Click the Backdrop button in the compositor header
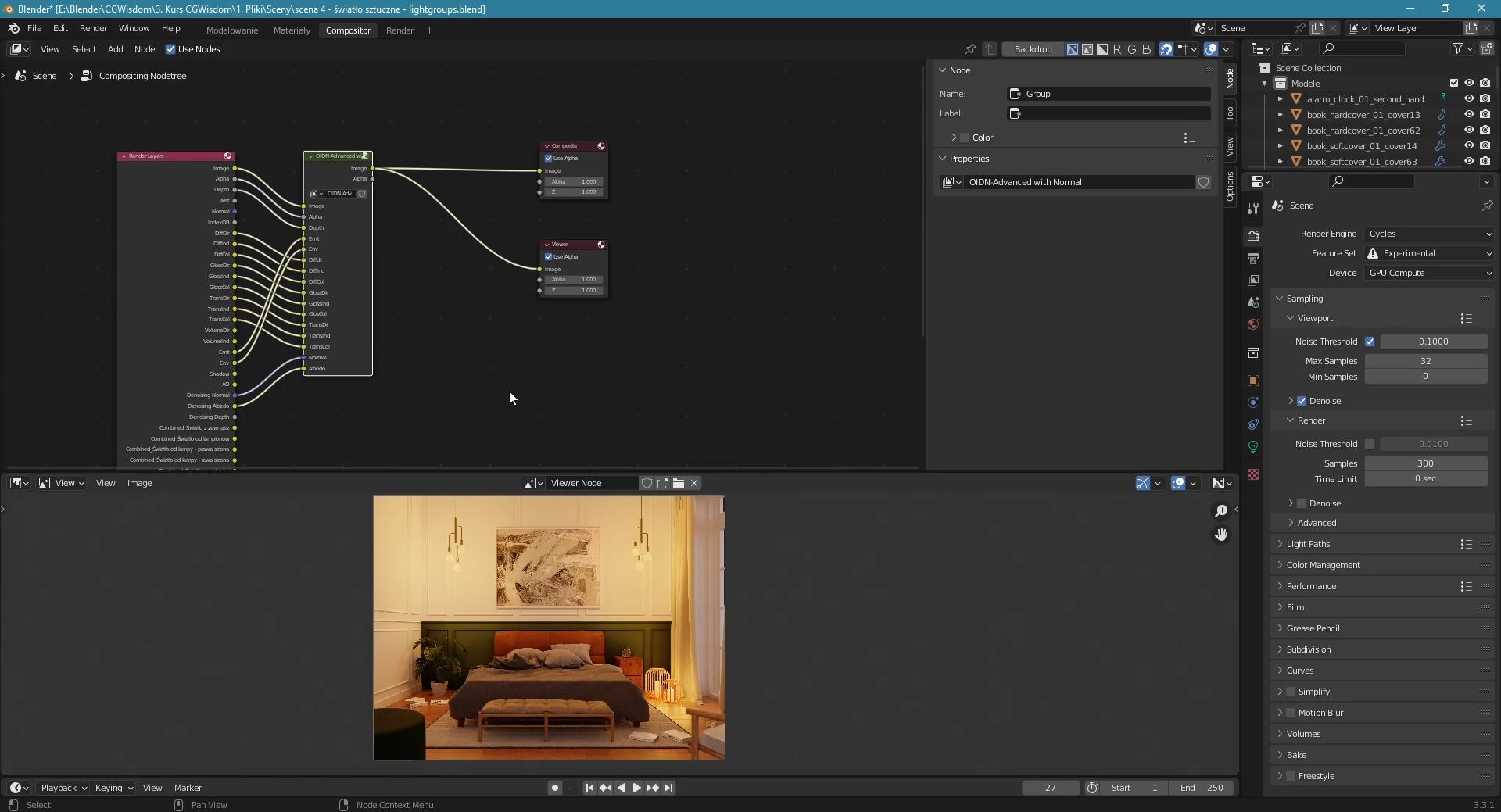The image size is (1501, 812). pos(1033,48)
